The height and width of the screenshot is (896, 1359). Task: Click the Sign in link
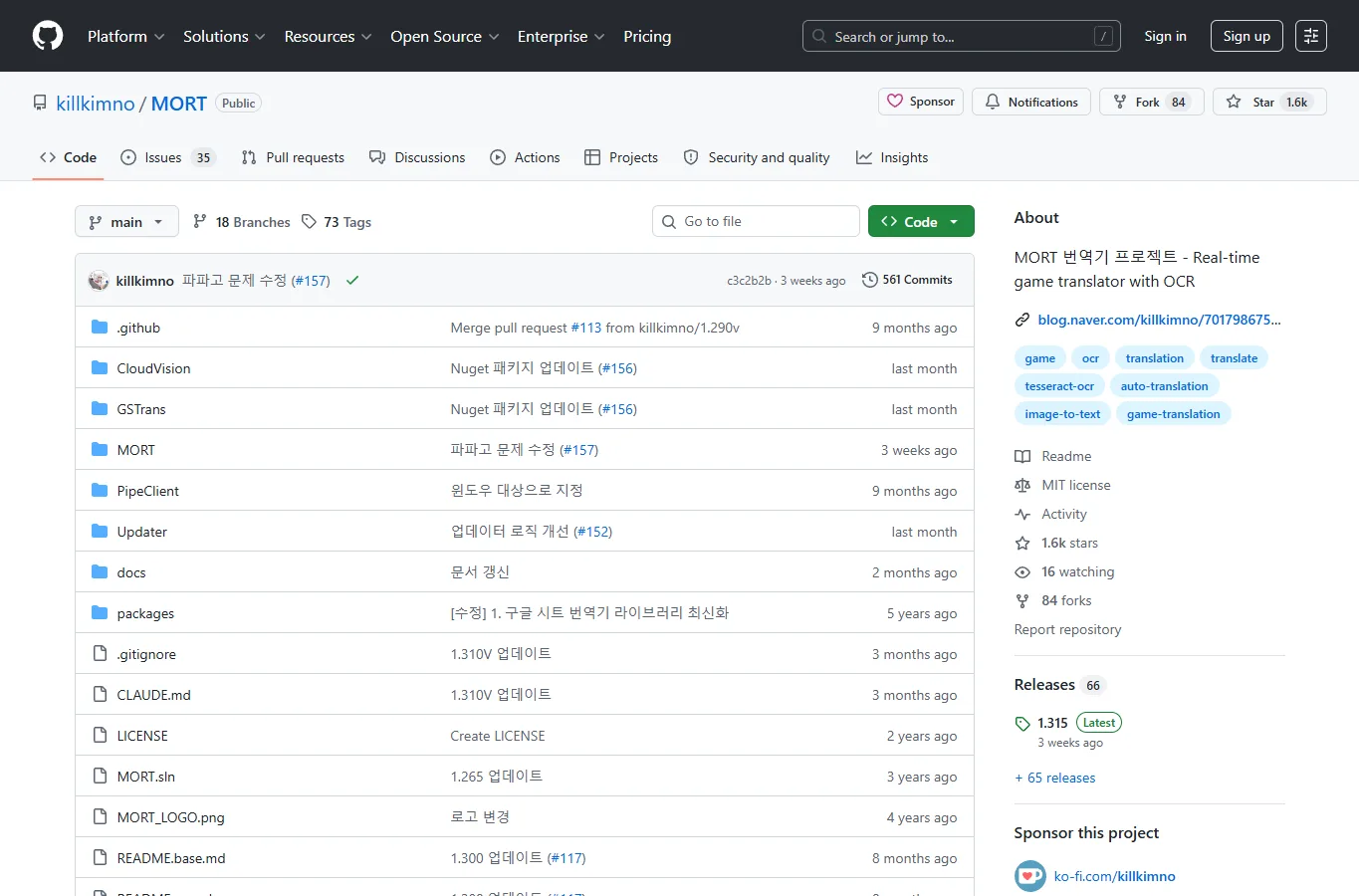coord(1165,36)
